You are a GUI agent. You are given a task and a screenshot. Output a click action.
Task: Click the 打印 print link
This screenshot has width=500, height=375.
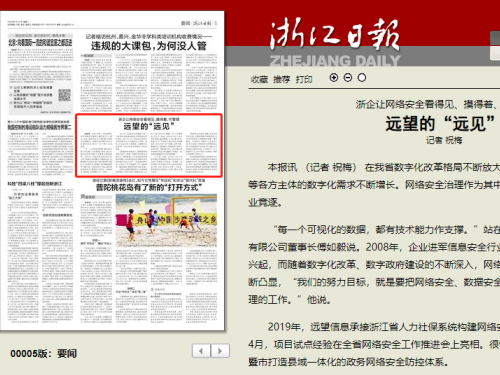(x=304, y=79)
